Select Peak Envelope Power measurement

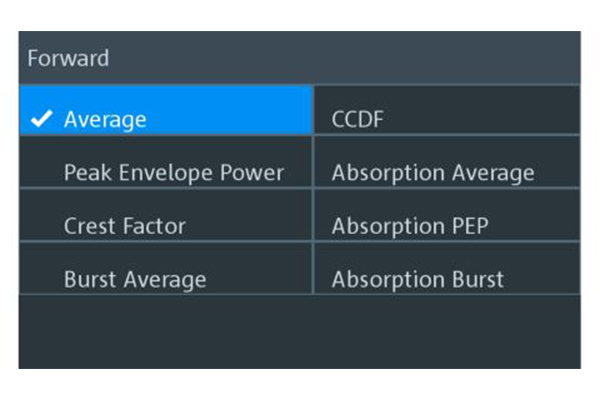click(173, 172)
